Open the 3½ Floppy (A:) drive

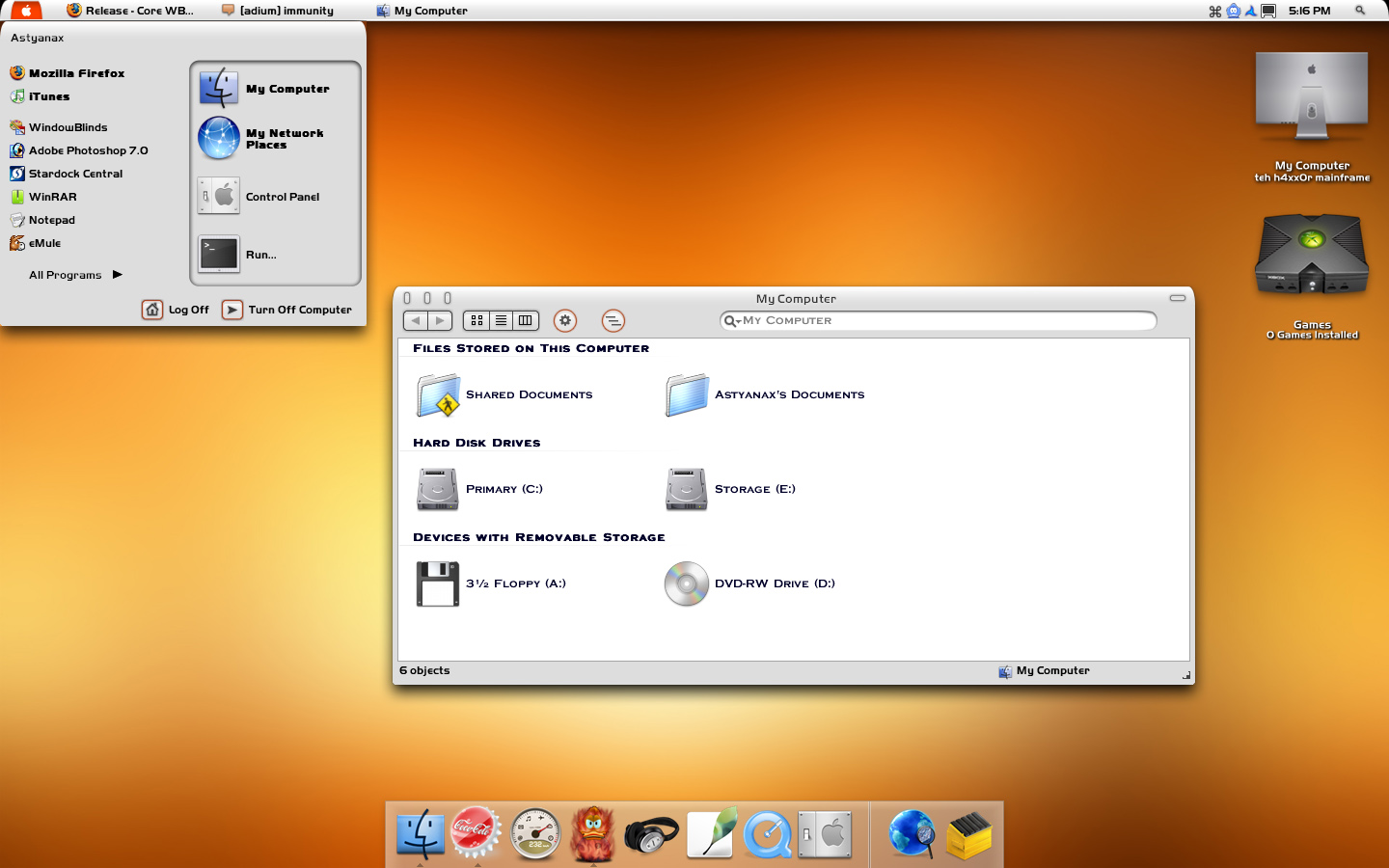tap(438, 583)
